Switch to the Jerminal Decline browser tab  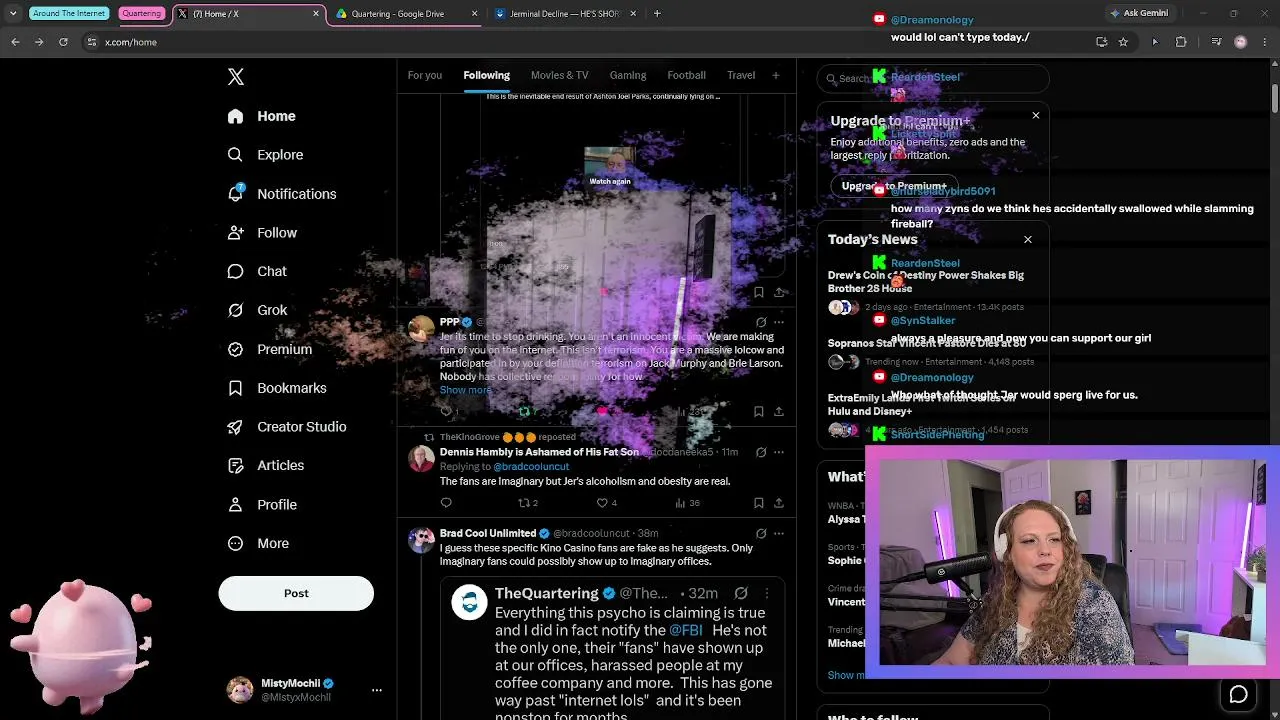pos(565,14)
